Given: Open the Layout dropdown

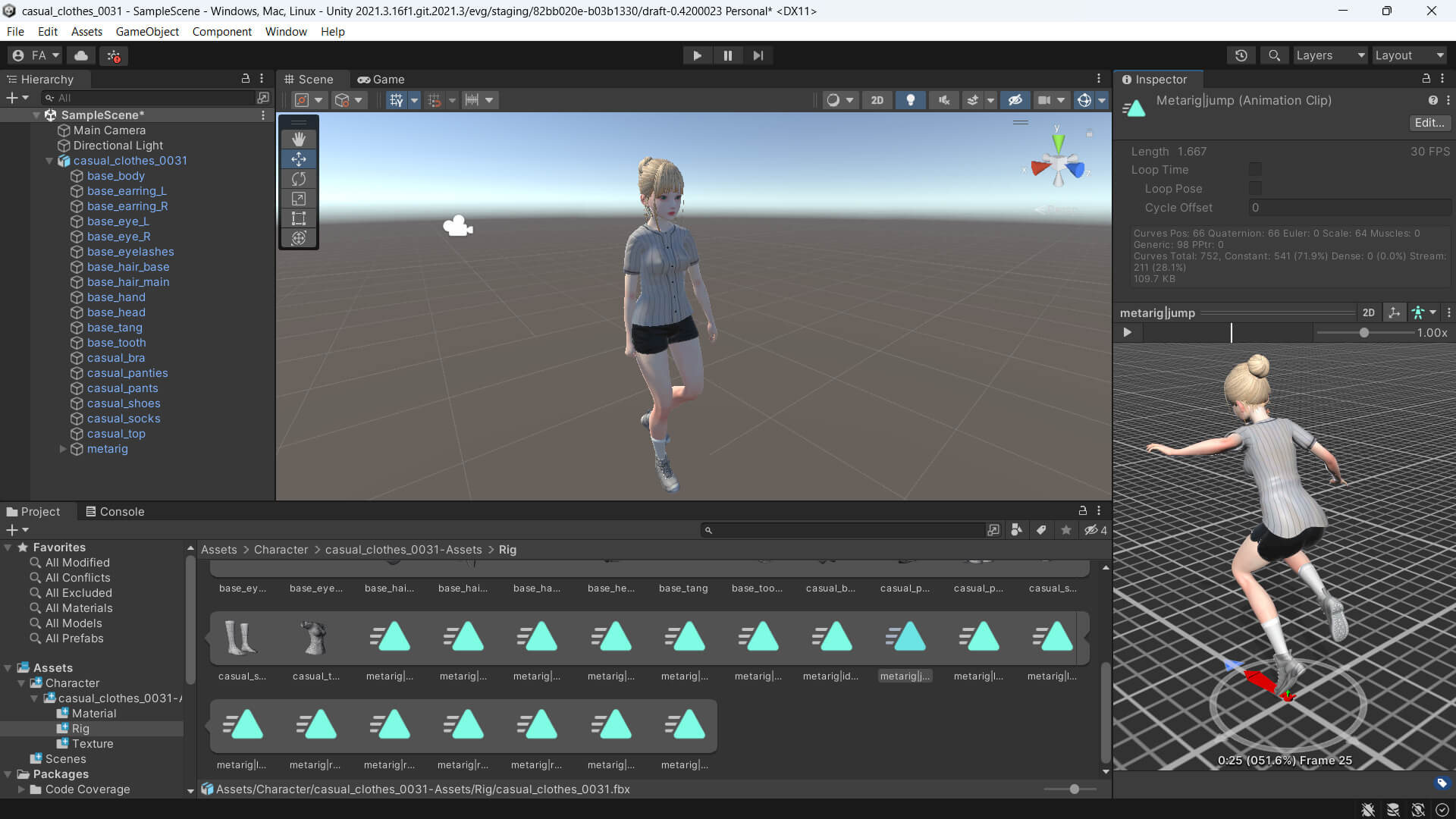Looking at the screenshot, I should tap(1410, 55).
